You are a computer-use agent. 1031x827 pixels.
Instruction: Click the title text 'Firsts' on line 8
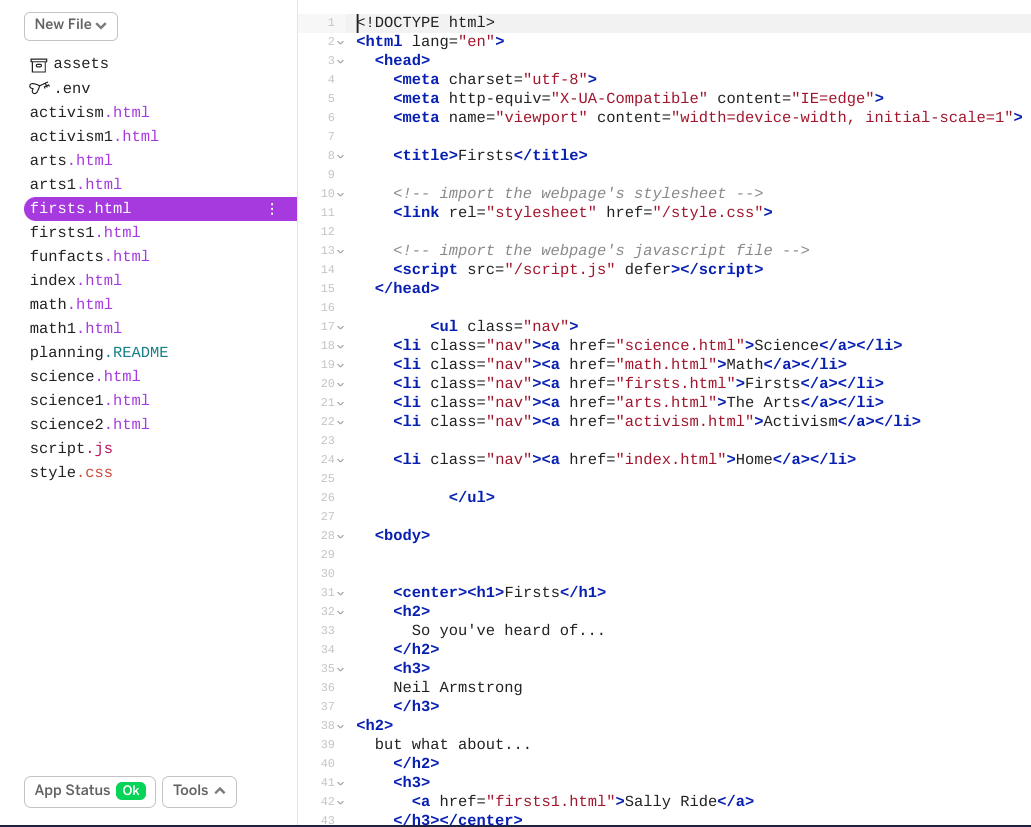click(x=485, y=156)
